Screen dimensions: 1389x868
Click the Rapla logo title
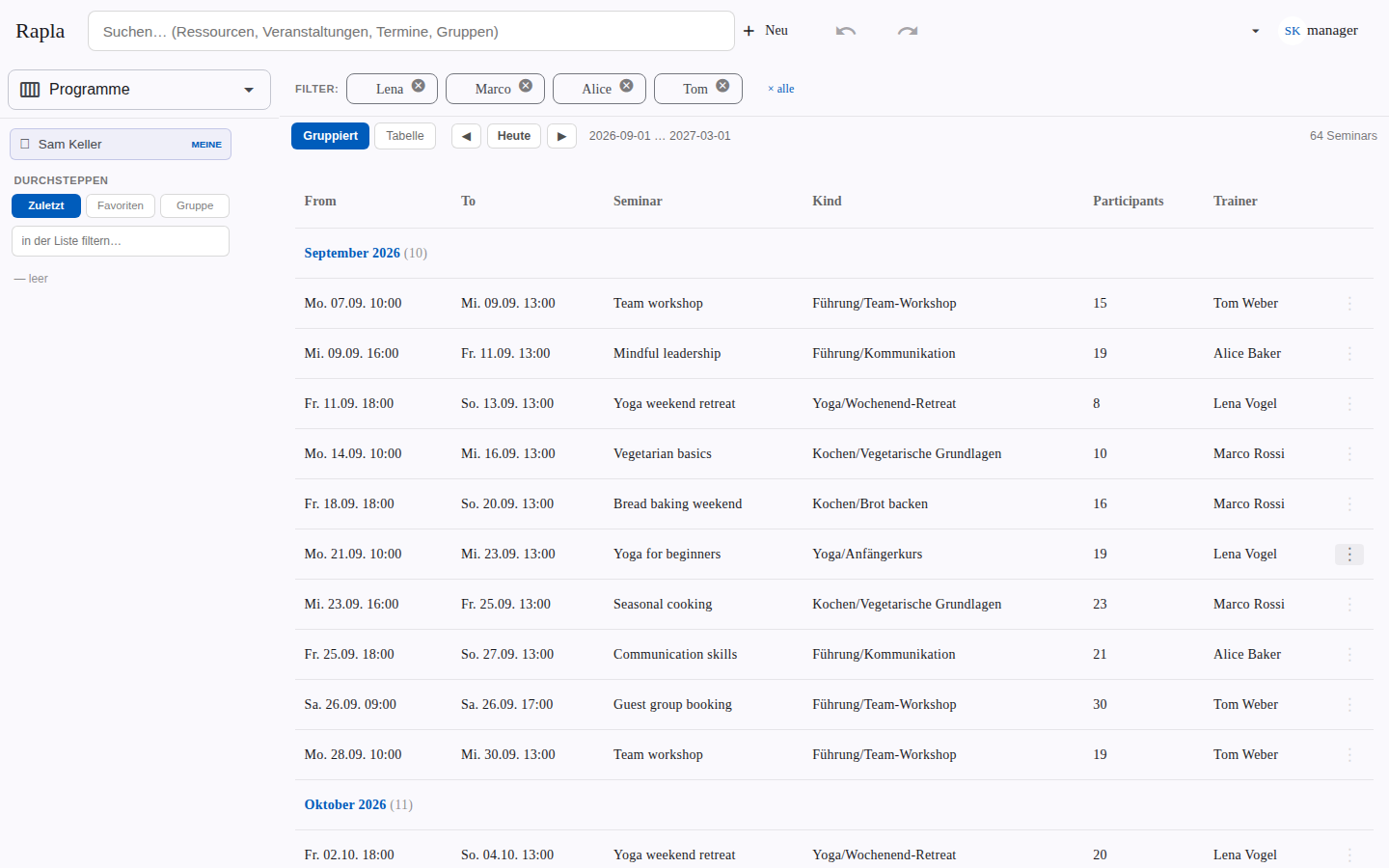click(41, 31)
